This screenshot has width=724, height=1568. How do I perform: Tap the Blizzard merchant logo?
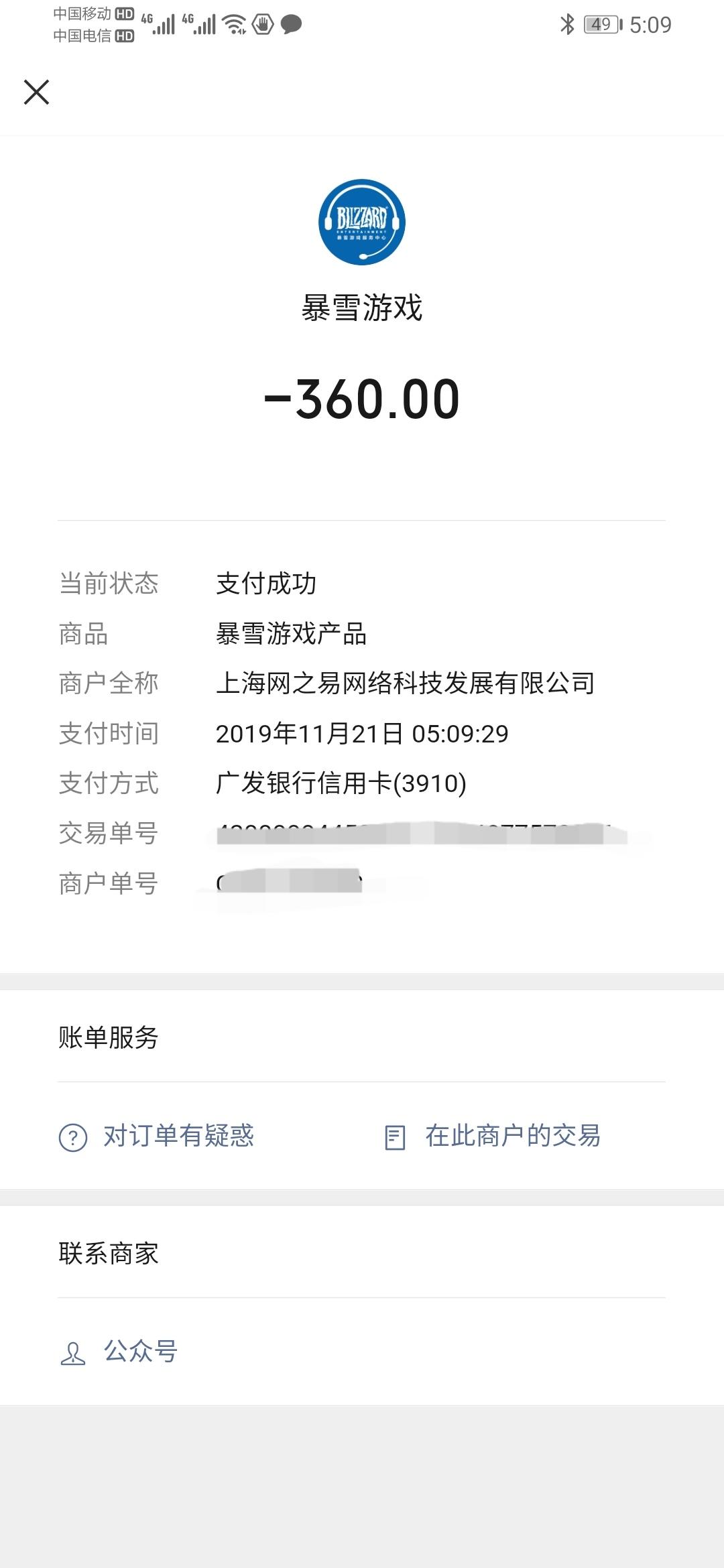[362, 222]
